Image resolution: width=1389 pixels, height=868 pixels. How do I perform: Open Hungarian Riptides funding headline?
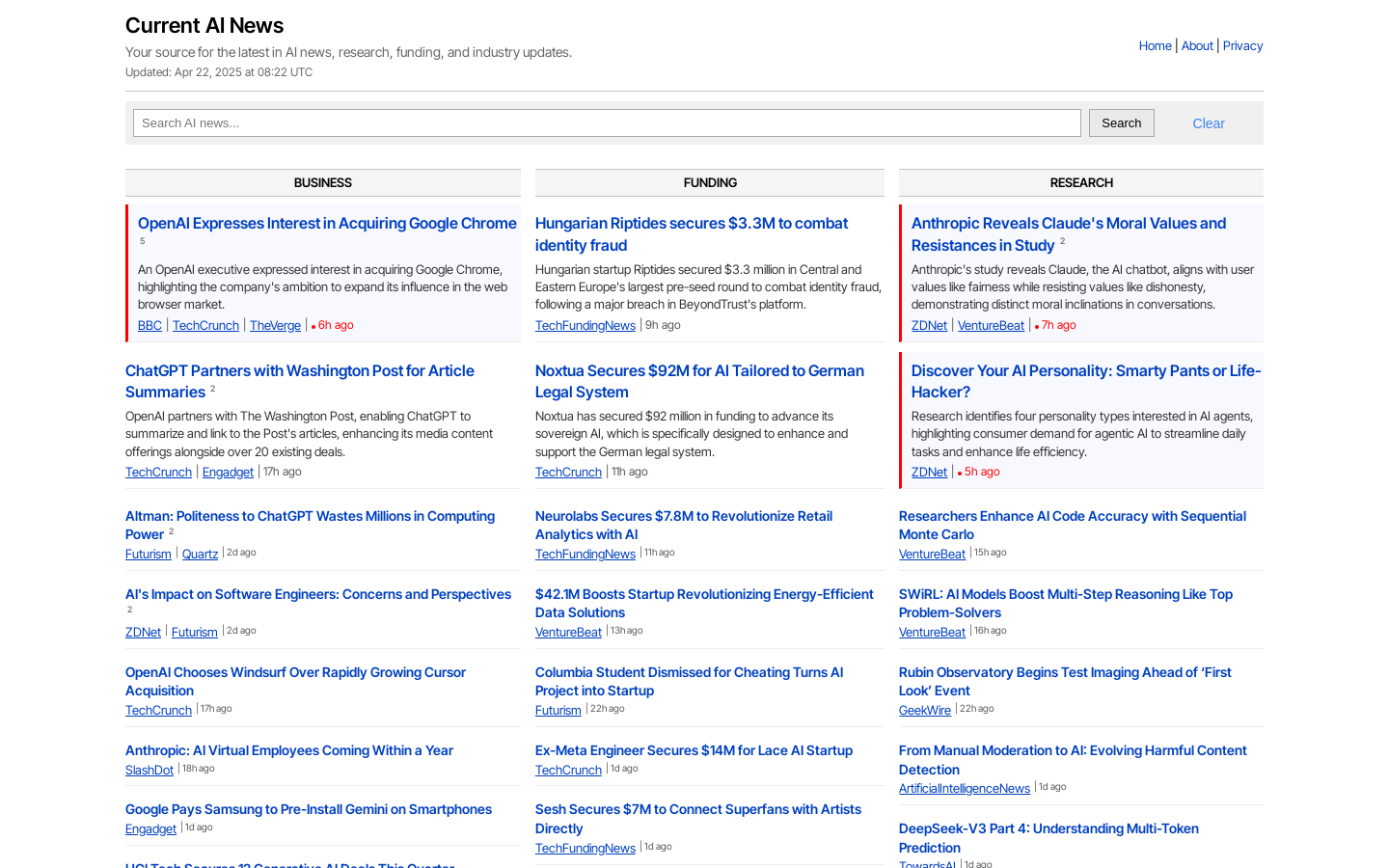coord(692,234)
